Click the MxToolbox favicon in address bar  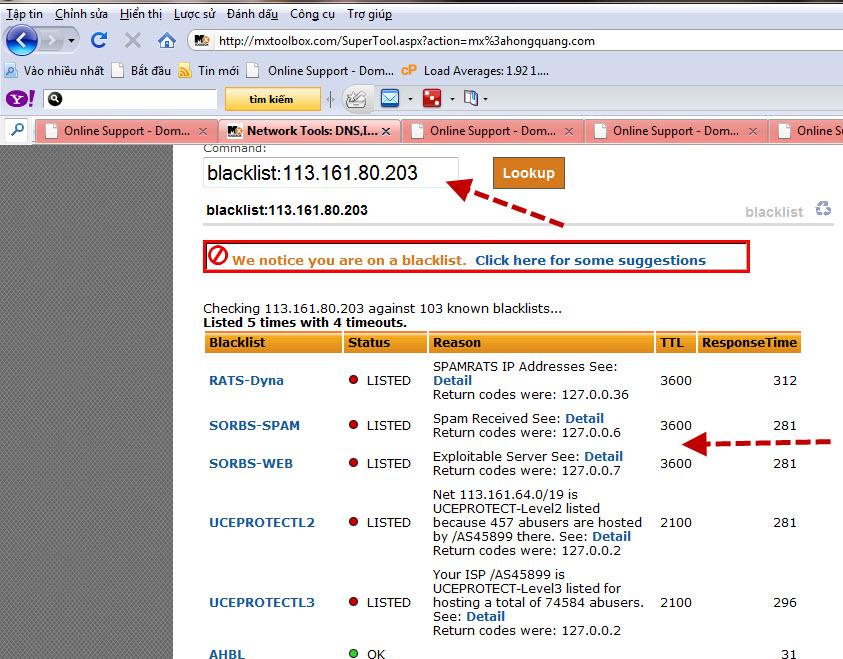[202, 41]
